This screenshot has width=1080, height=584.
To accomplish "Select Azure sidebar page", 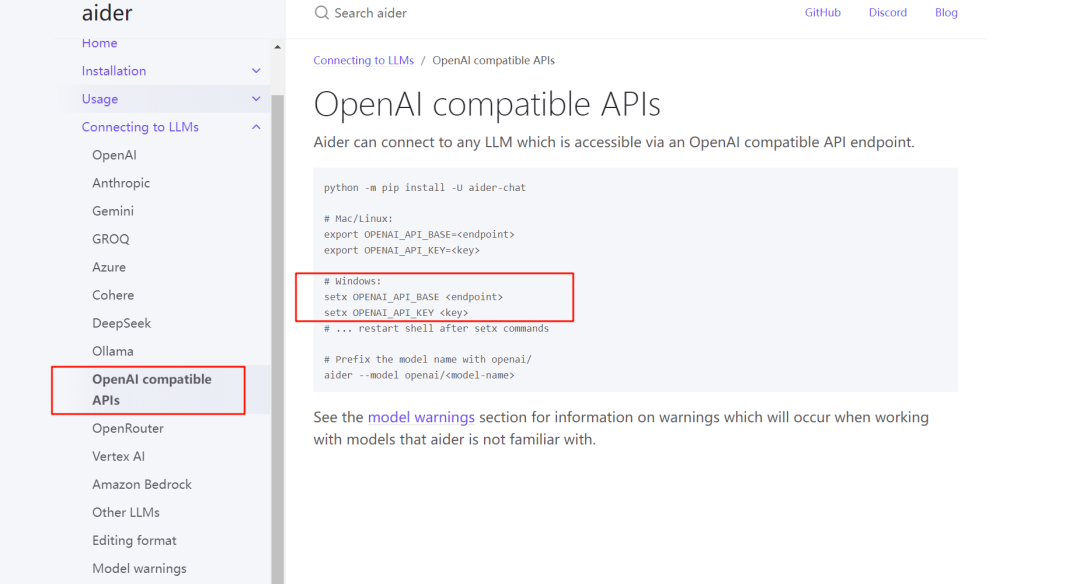I will coord(109,267).
